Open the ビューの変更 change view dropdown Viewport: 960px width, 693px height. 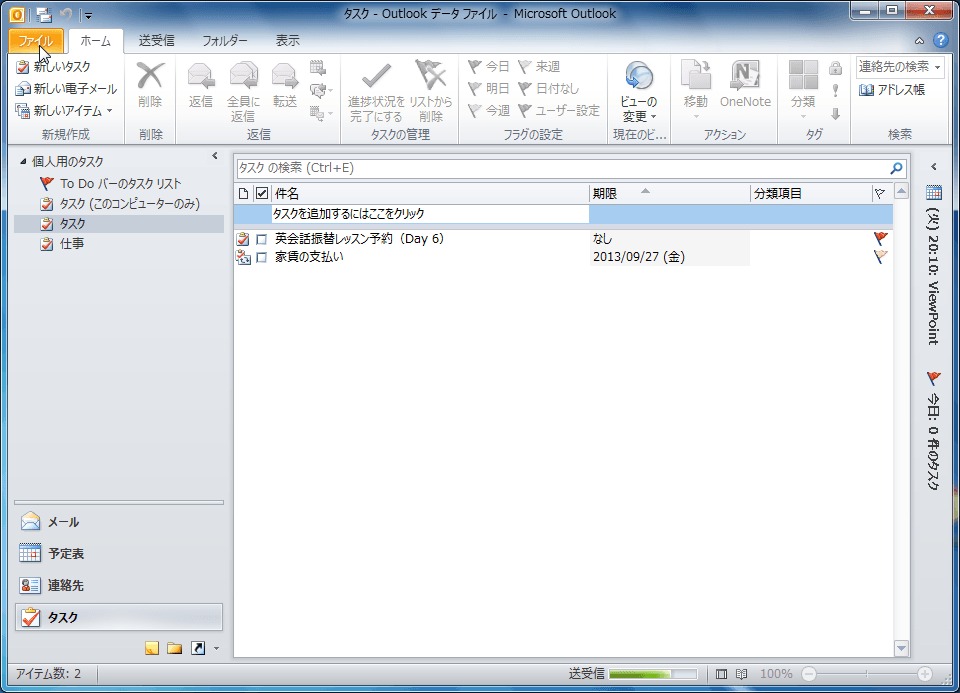[x=639, y=92]
